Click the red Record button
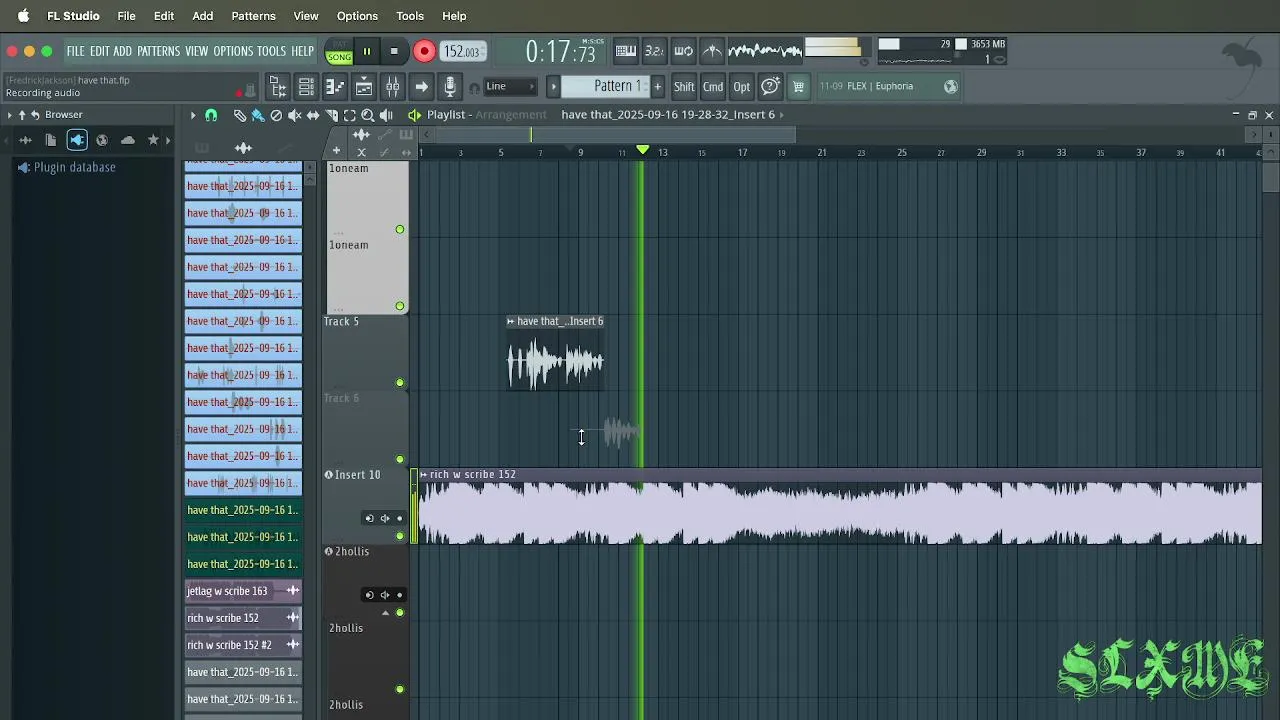This screenshot has width=1280, height=720. point(424,51)
